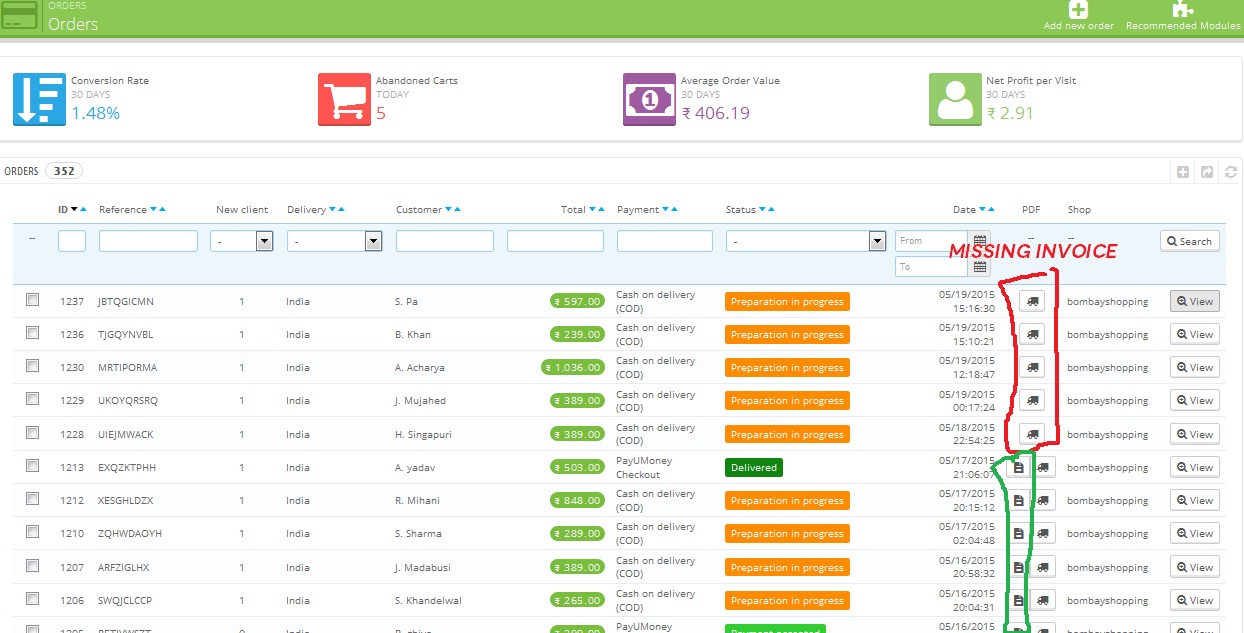Image resolution: width=1244 pixels, height=633 pixels.
Task: Click the Add new order icon
Action: click(x=1078, y=9)
